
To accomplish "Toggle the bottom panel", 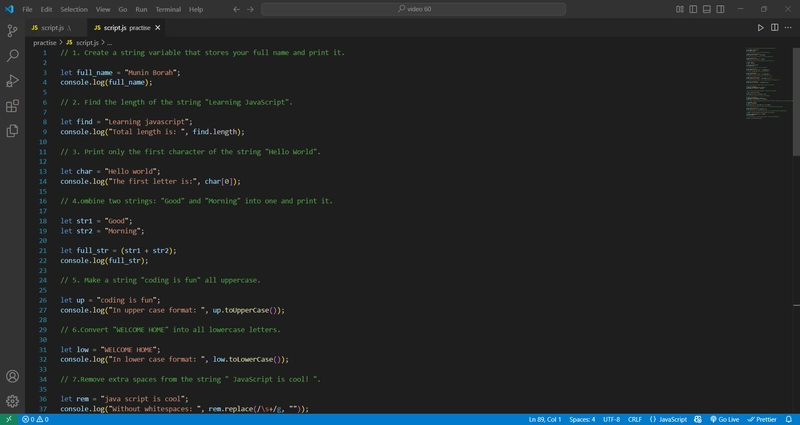I will (707, 9).
